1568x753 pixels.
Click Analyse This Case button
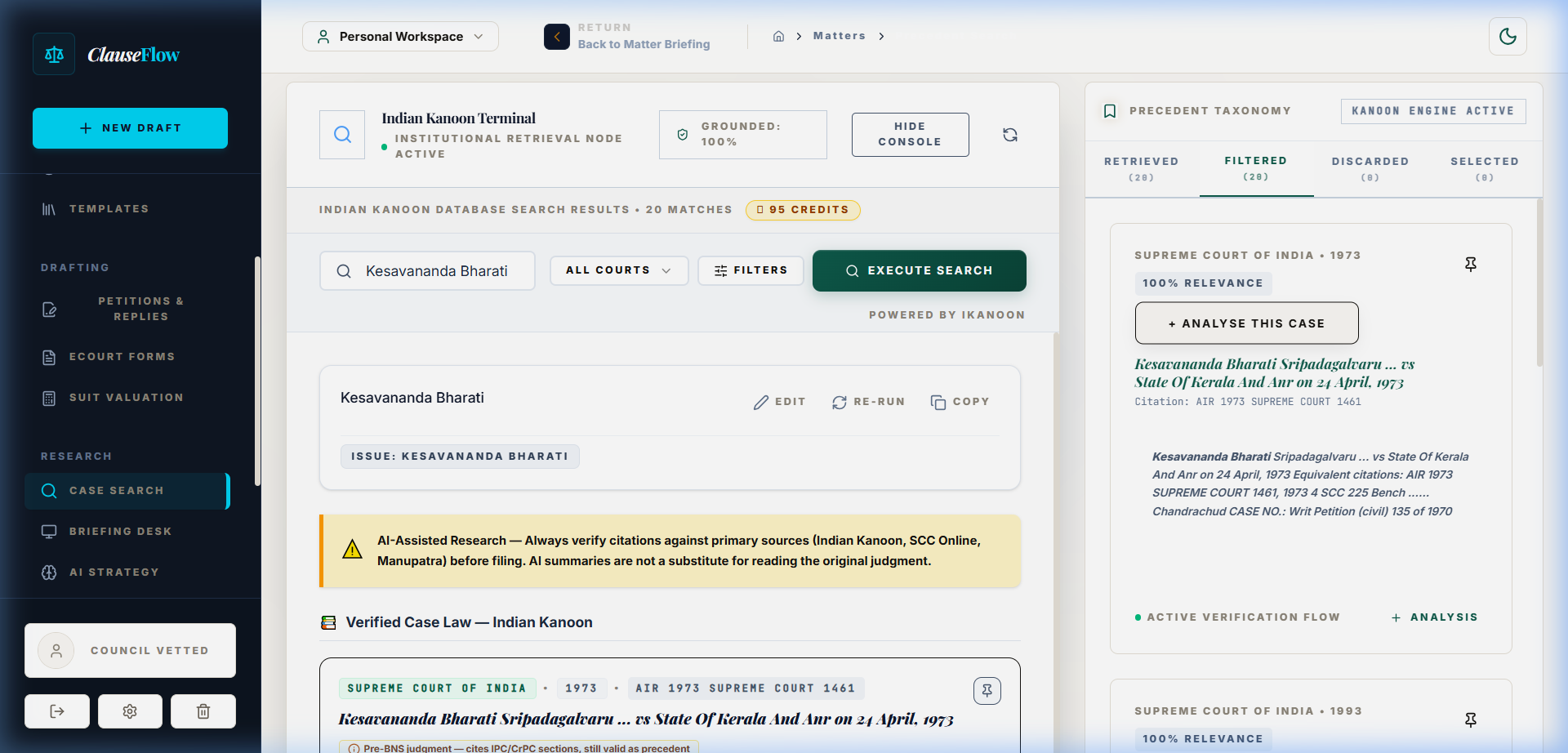[x=1247, y=323]
